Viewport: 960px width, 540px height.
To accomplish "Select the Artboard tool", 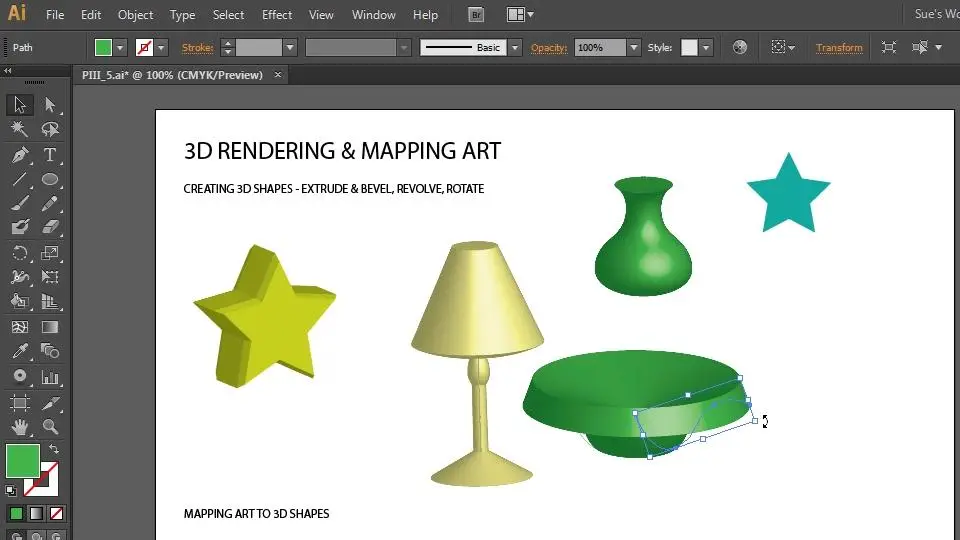I will [20, 402].
